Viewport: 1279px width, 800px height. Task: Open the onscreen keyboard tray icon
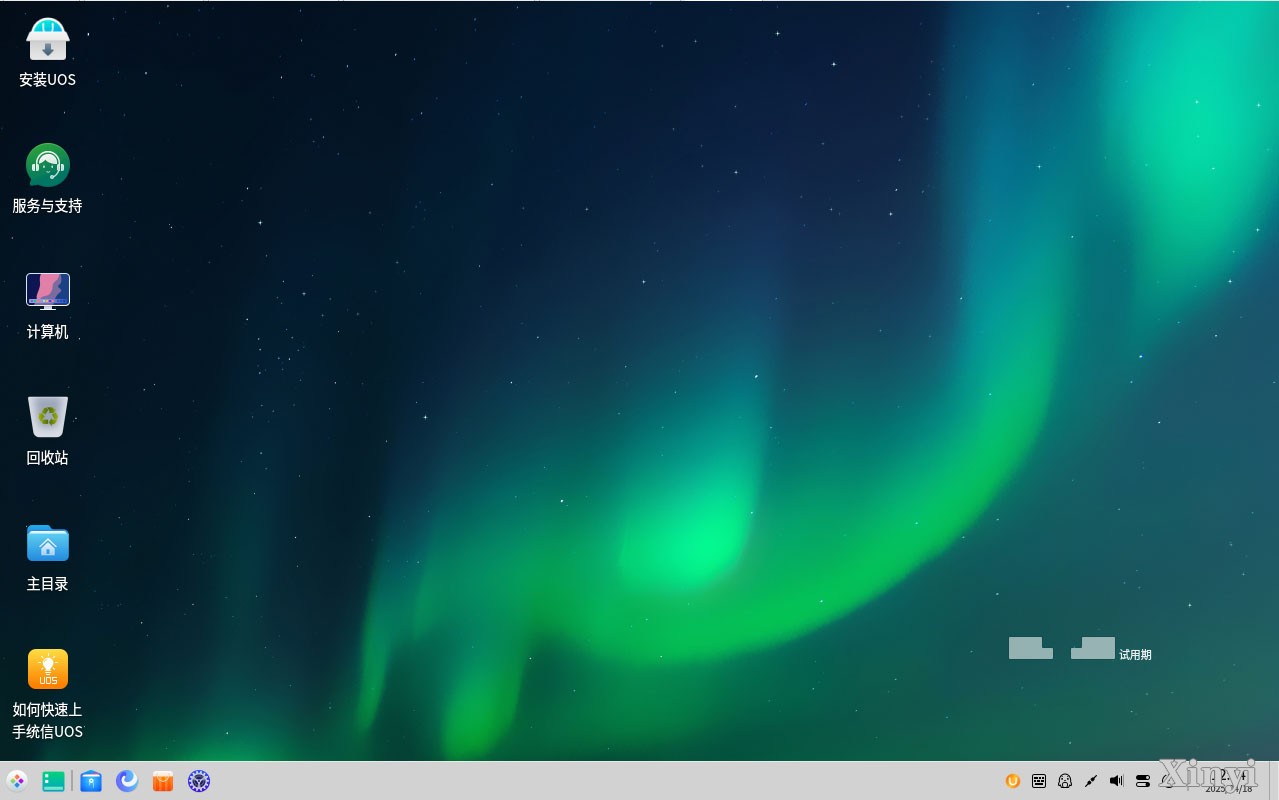(1039, 781)
